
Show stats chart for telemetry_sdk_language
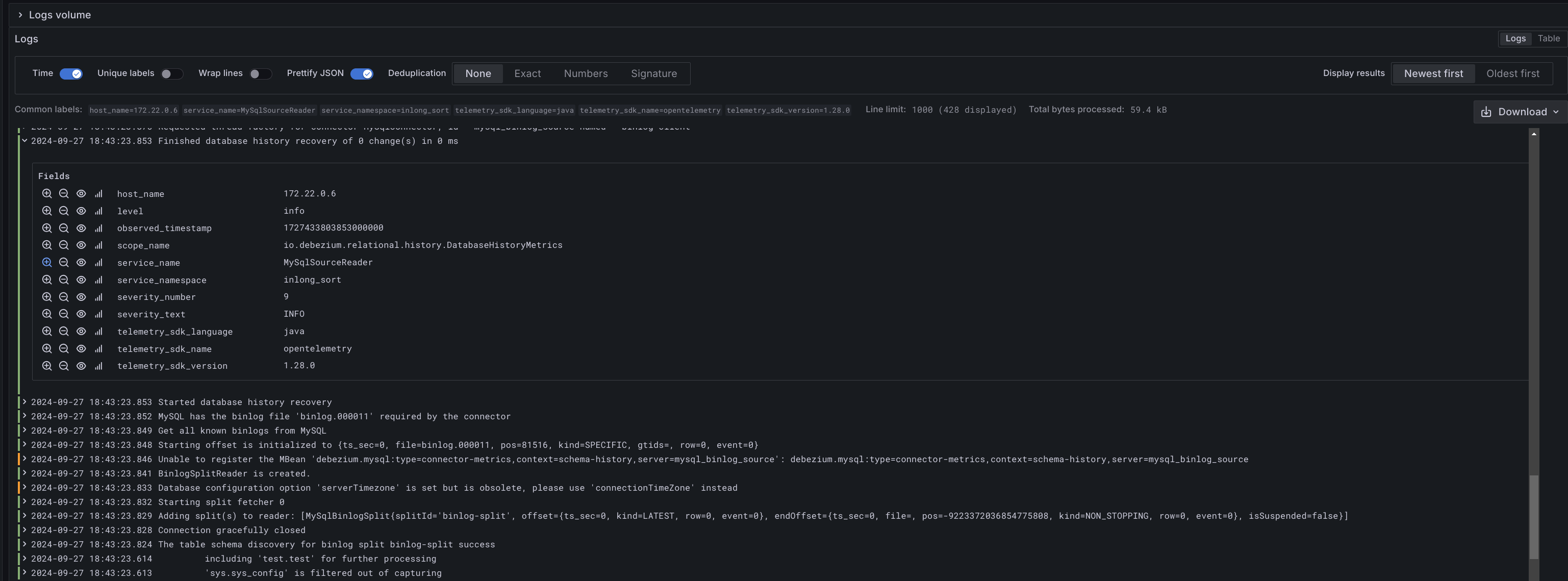click(98, 331)
